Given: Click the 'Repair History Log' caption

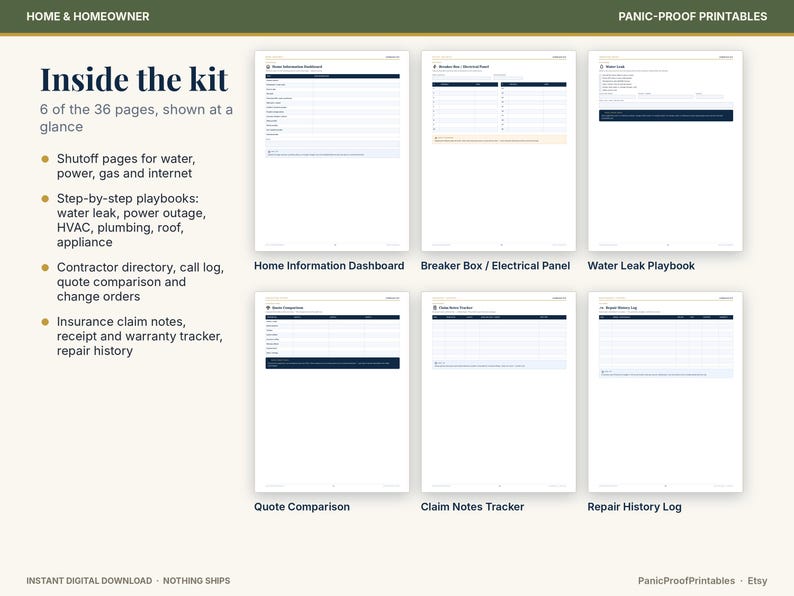Looking at the screenshot, I should (634, 507).
